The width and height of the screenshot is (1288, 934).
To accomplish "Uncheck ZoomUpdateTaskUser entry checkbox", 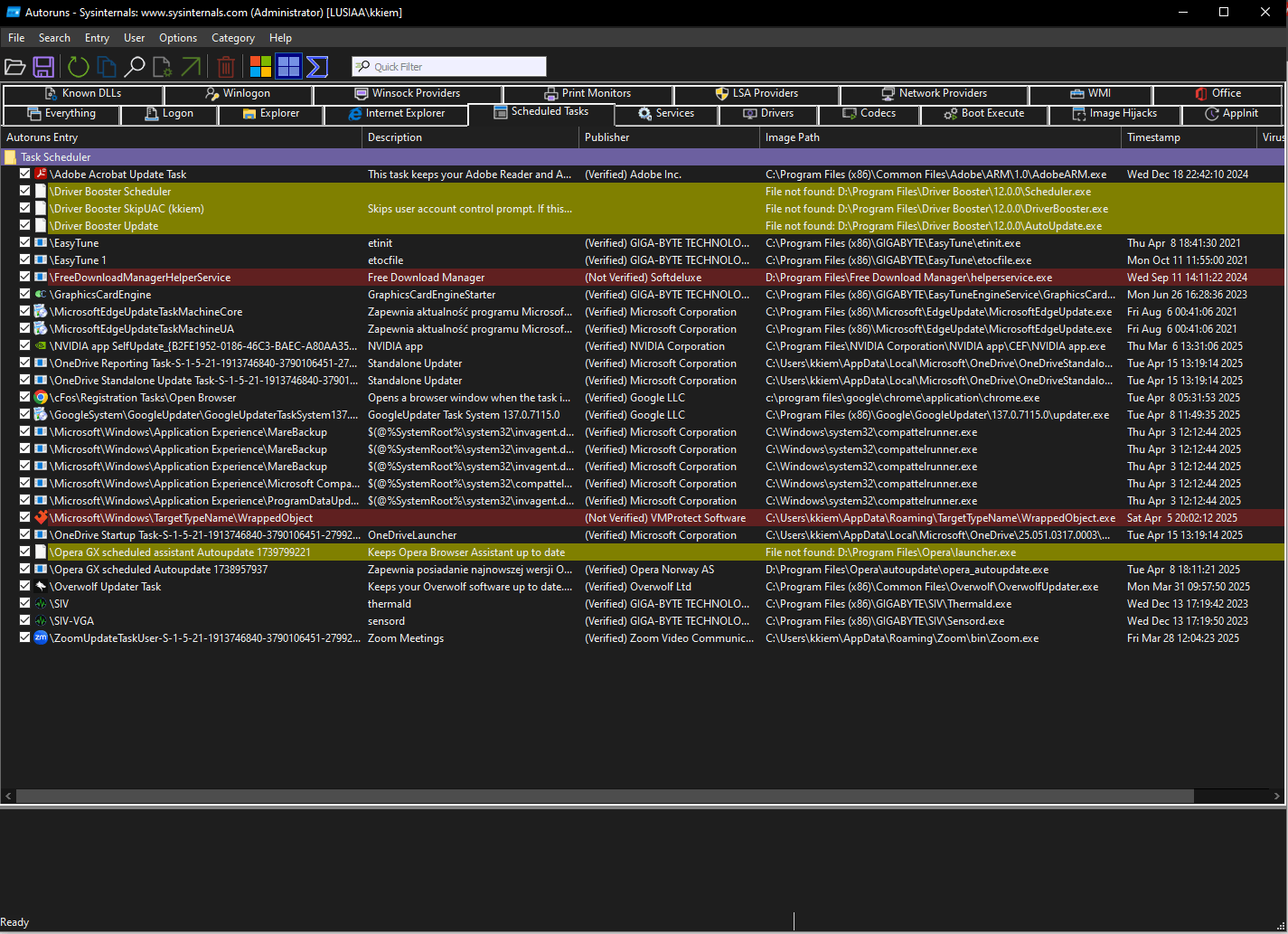I will point(25,637).
